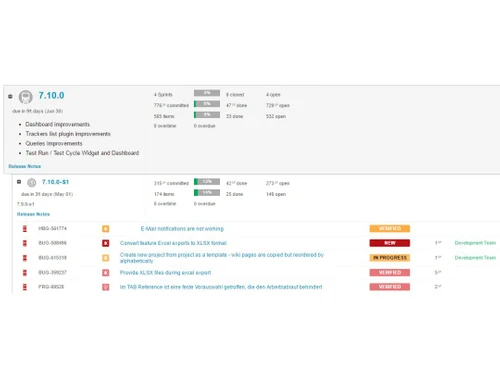Click orange type icon of Create new project item
The height and width of the screenshot is (375, 500).
pyautogui.click(x=106, y=258)
